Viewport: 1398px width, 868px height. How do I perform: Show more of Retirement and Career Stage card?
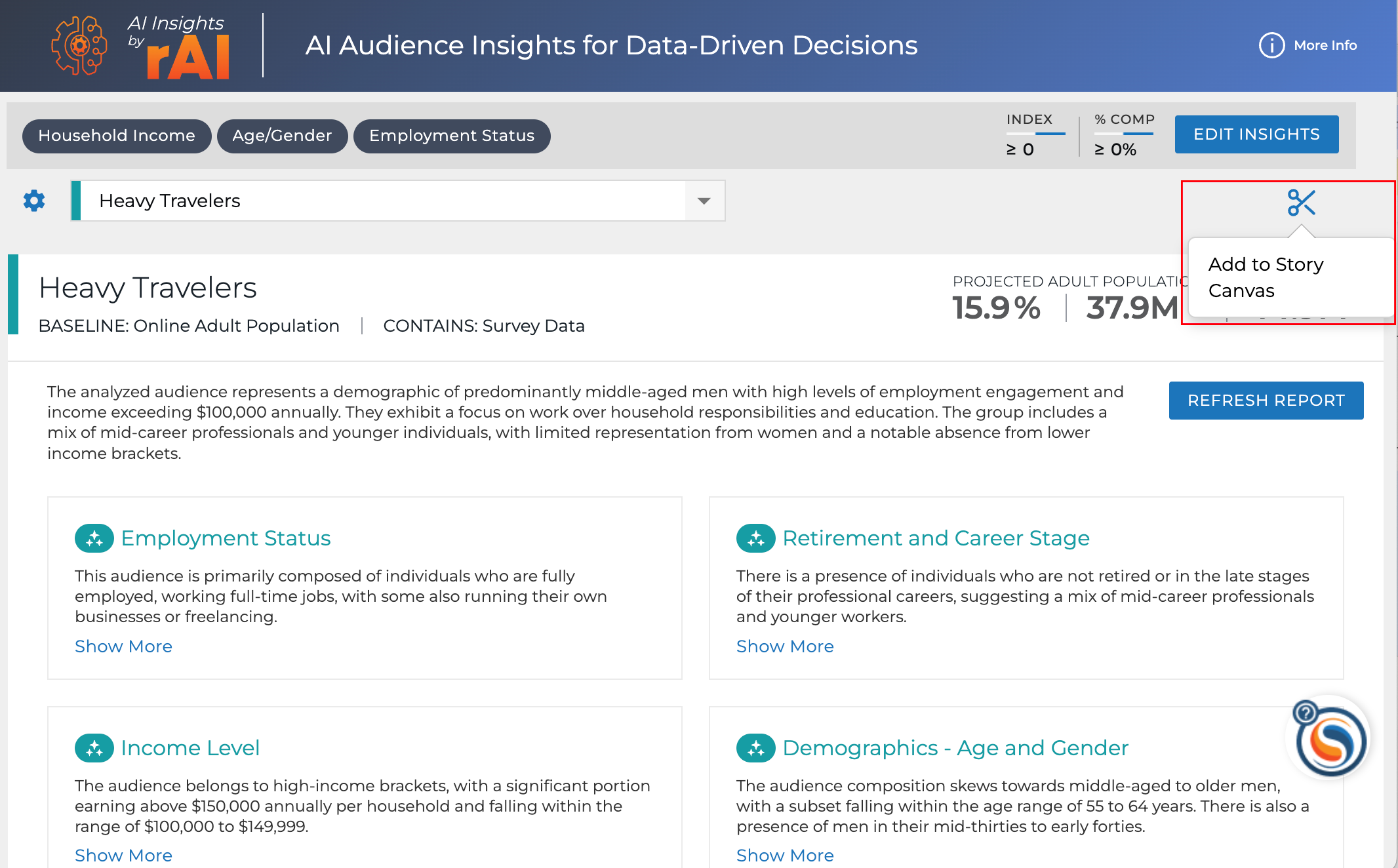785,646
